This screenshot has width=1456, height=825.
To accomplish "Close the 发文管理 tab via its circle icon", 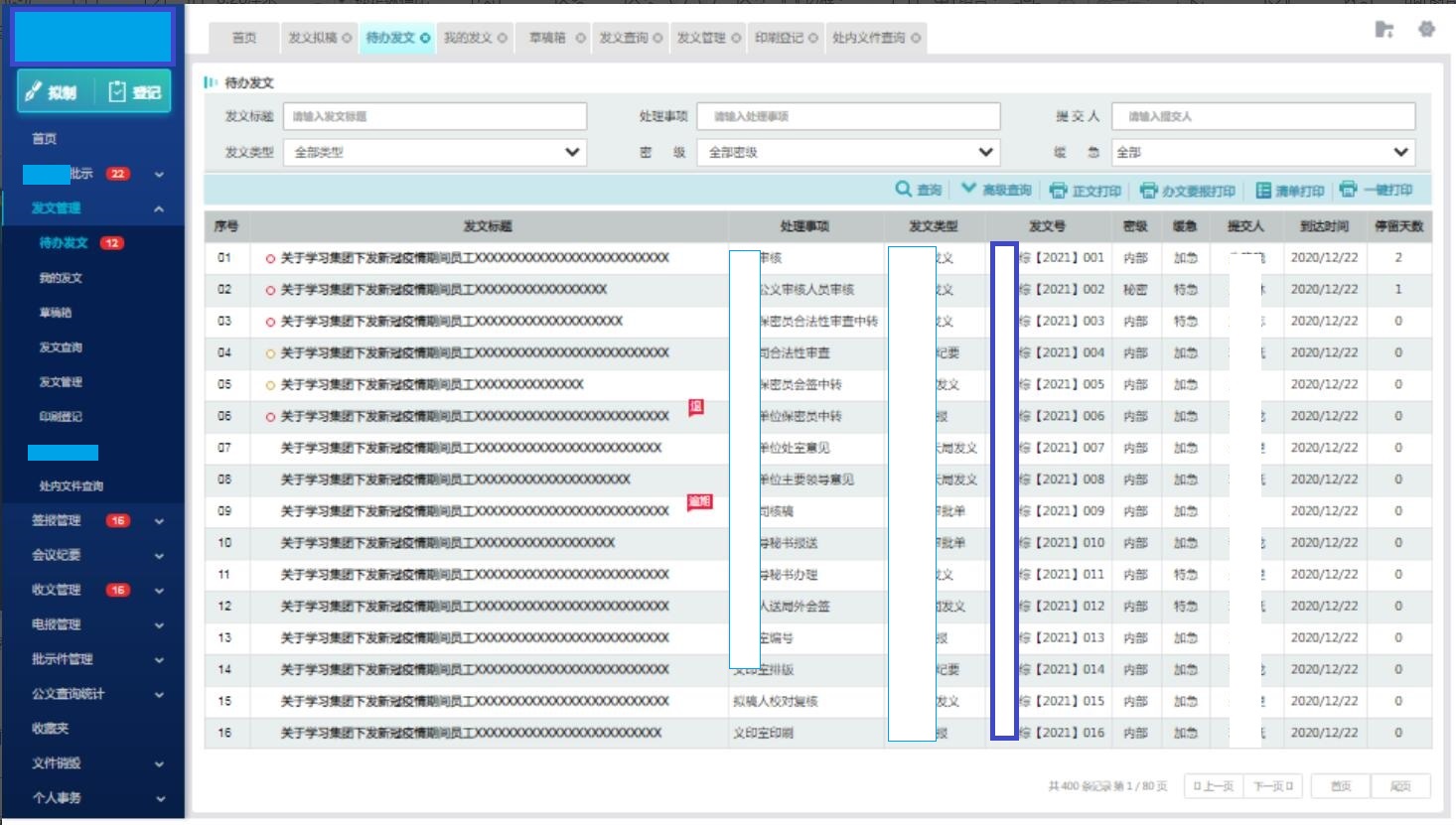I will point(736,38).
